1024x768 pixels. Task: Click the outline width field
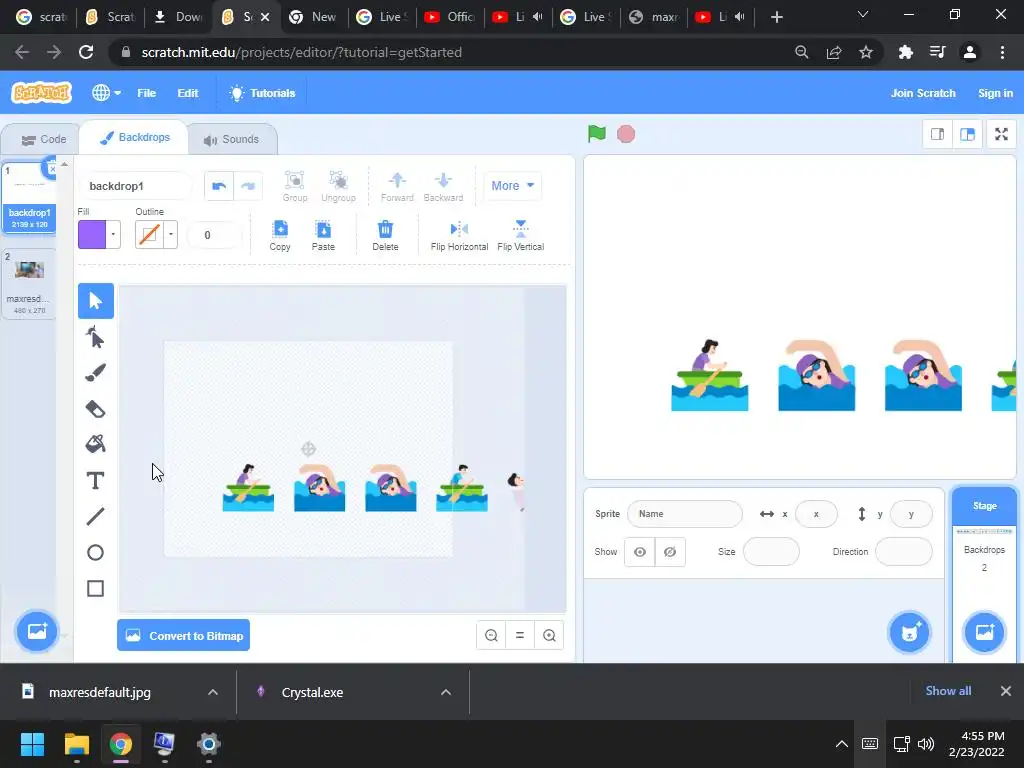tap(214, 235)
